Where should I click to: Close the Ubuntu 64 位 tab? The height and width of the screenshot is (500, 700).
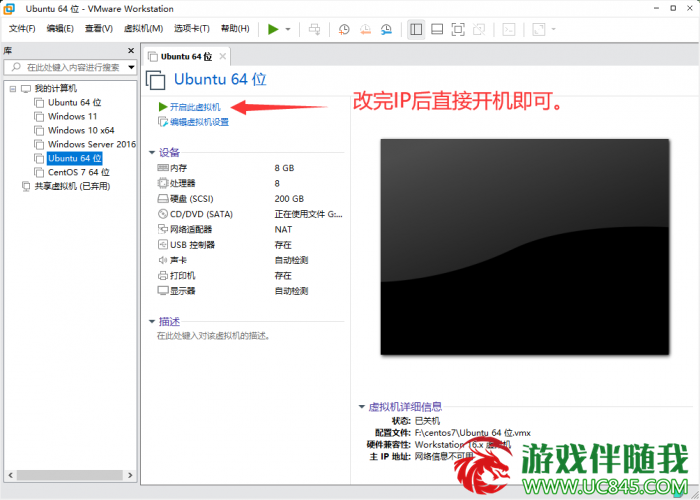(x=222, y=57)
